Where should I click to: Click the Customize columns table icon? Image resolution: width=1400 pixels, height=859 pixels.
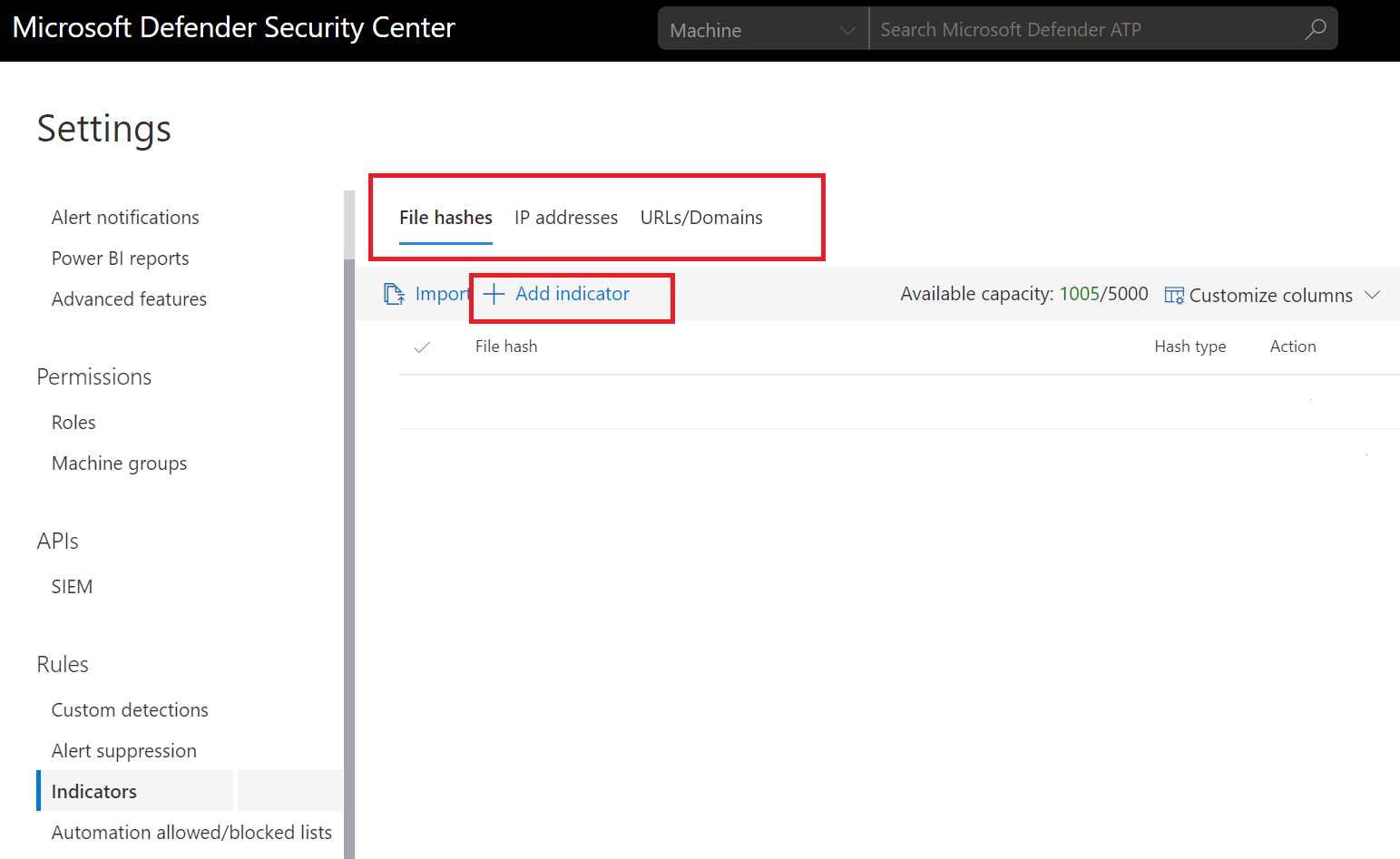click(1174, 296)
